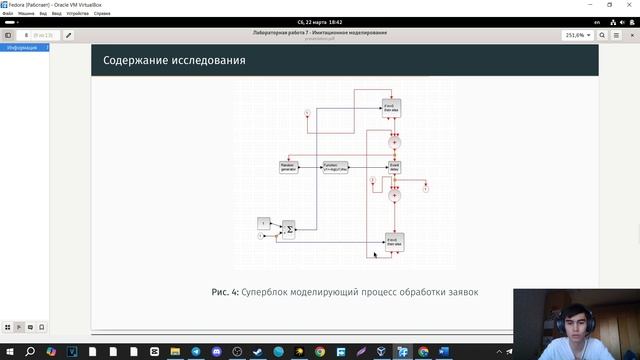Image resolution: width=640 pixels, height=360 pixels.
Task: Open Windows taskbar search
Action: pos(30,351)
